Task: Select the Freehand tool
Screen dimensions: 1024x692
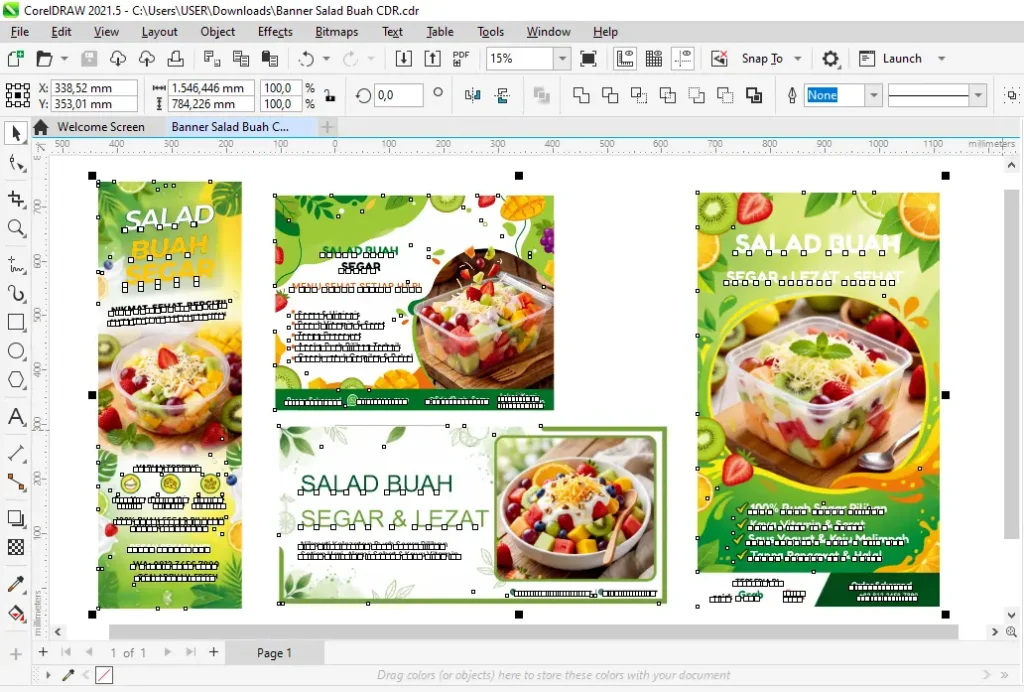Action: pyautogui.click(x=16, y=264)
